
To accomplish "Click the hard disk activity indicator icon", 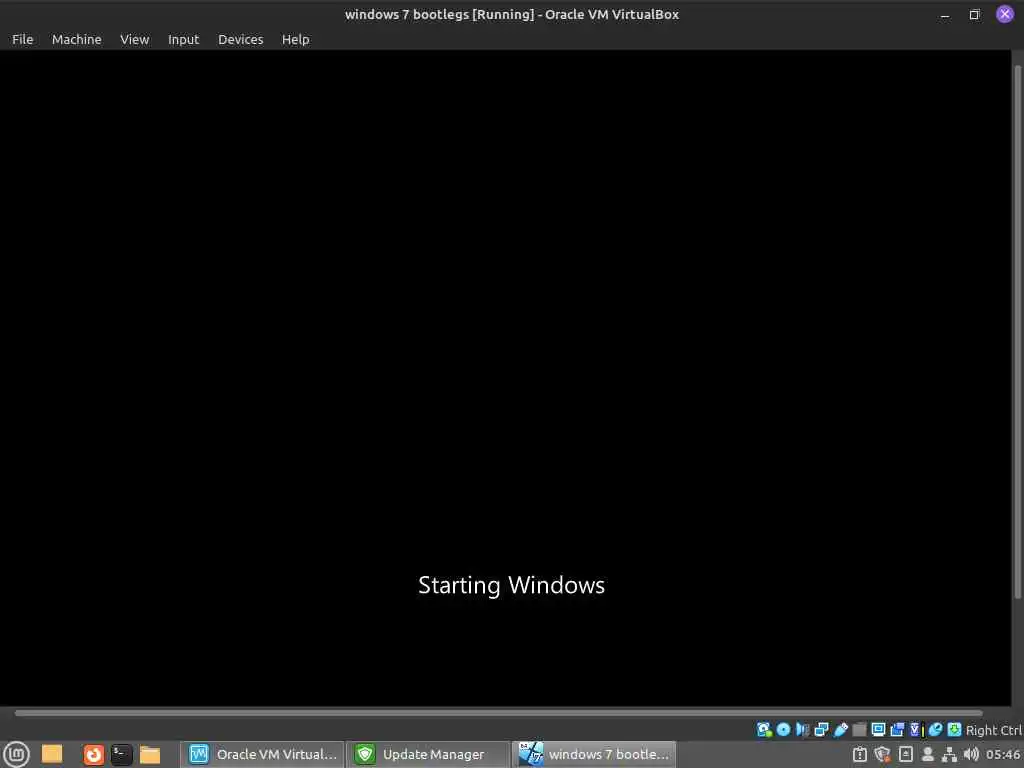I will coord(764,729).
